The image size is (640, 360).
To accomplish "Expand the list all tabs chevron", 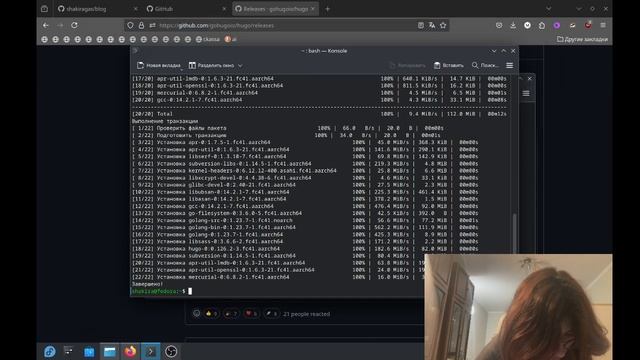I will click(x=549, y=9).
